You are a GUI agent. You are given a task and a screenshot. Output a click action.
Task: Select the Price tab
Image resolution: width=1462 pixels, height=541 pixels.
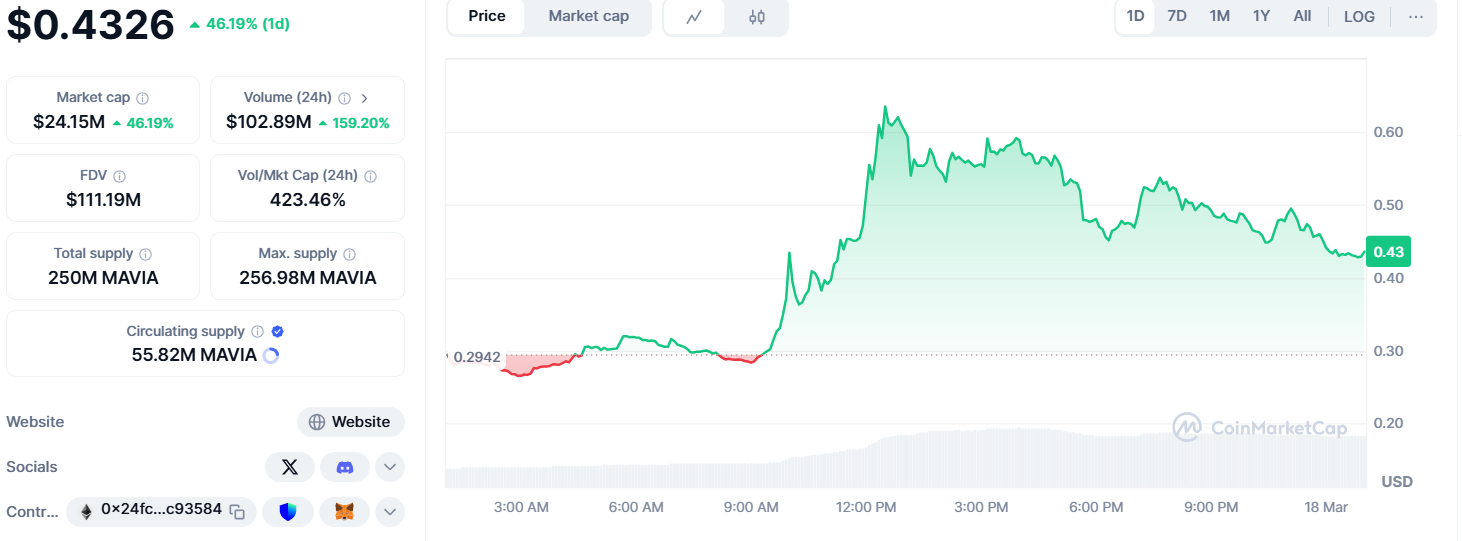pyautogui.click(x=487, y=17)
